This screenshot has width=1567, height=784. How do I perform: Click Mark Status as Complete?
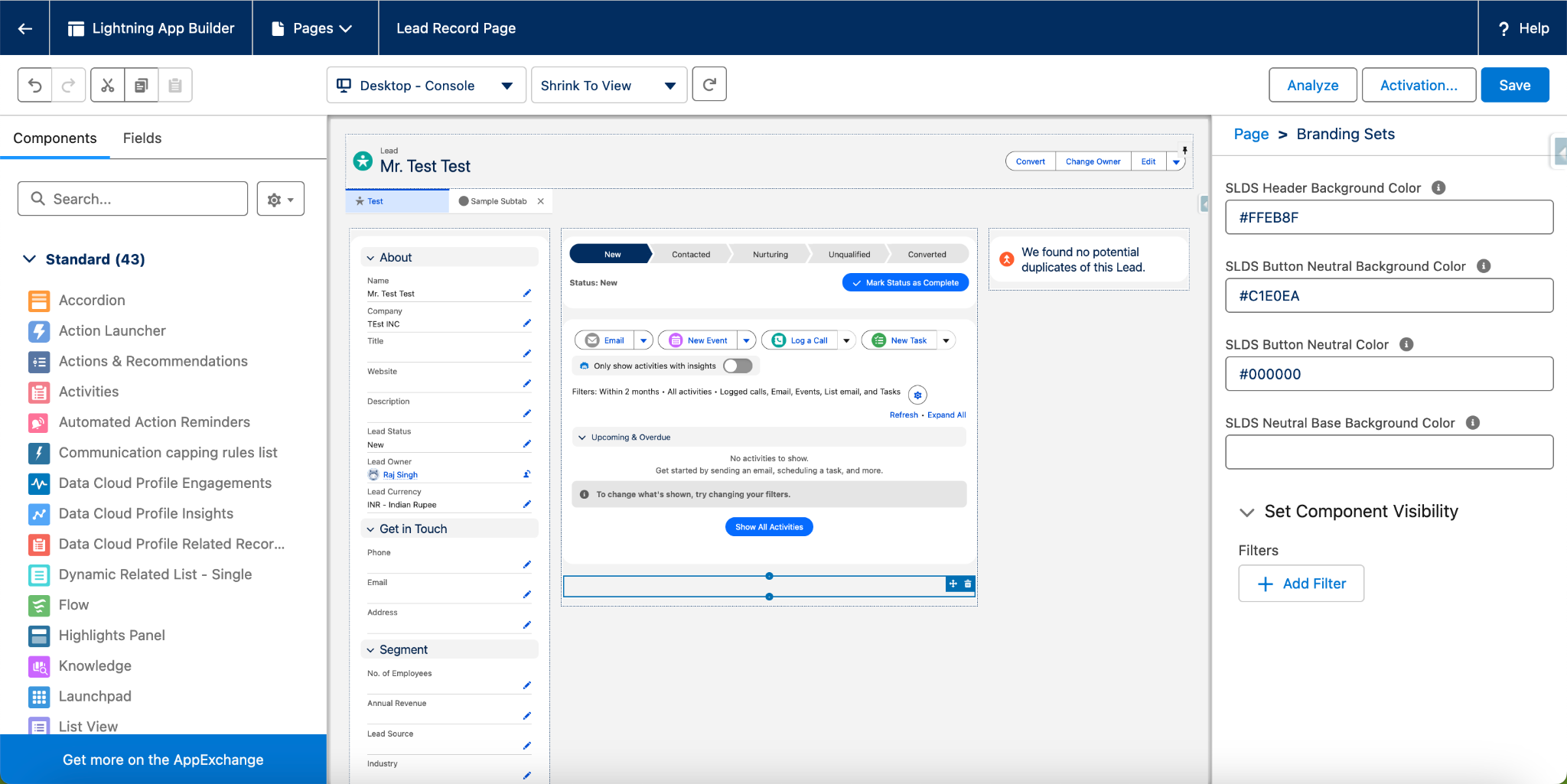[x=906, y=282]
